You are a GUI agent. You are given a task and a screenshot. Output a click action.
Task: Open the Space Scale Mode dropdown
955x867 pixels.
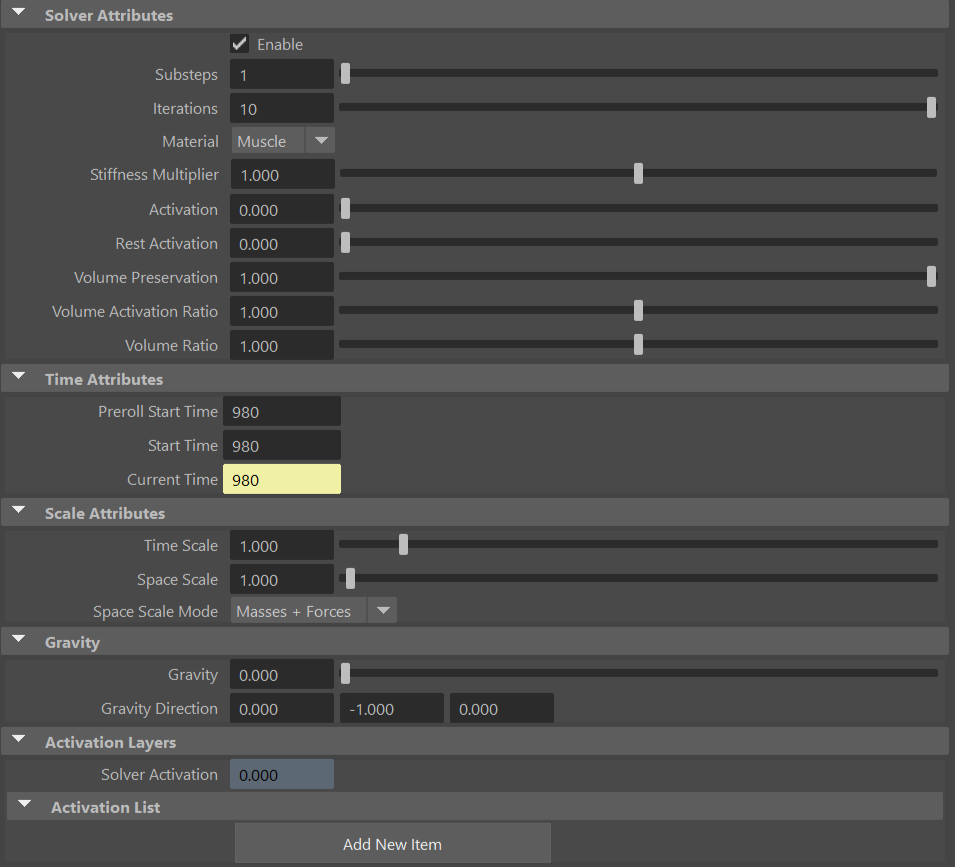tap(382, 611)
